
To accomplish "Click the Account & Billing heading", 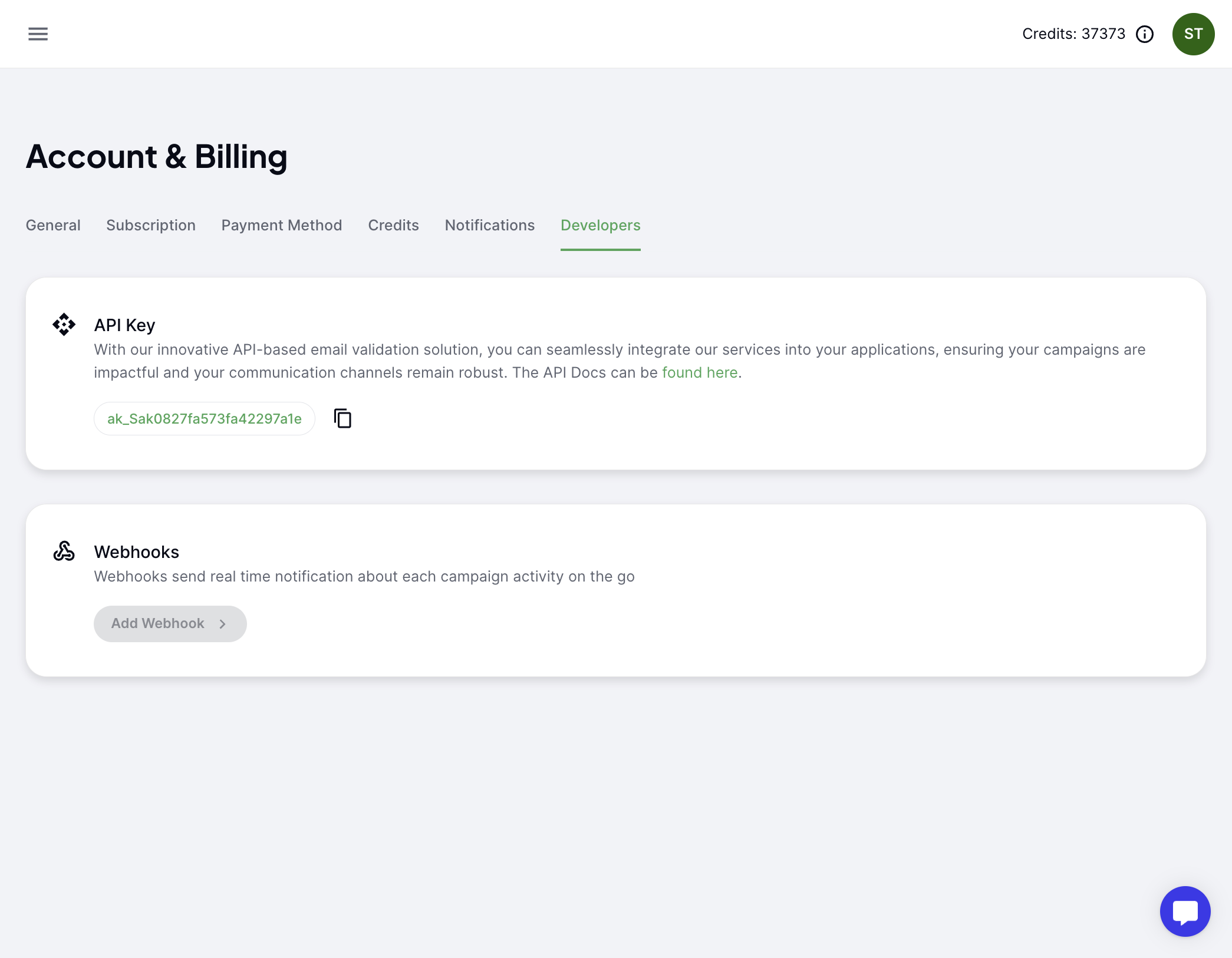I will (156, 157).
